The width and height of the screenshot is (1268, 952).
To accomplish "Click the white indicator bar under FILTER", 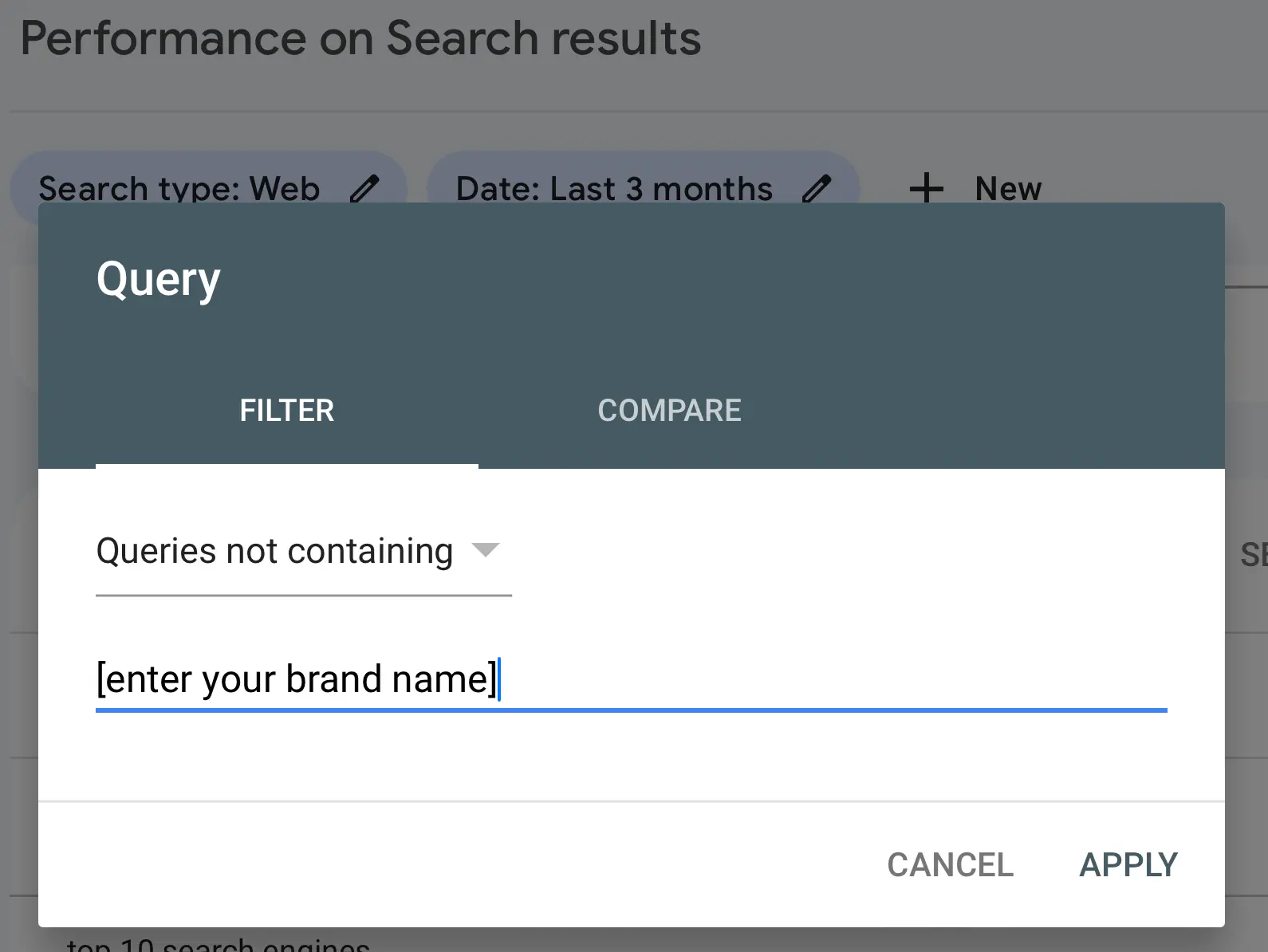I will click(286, 466).
